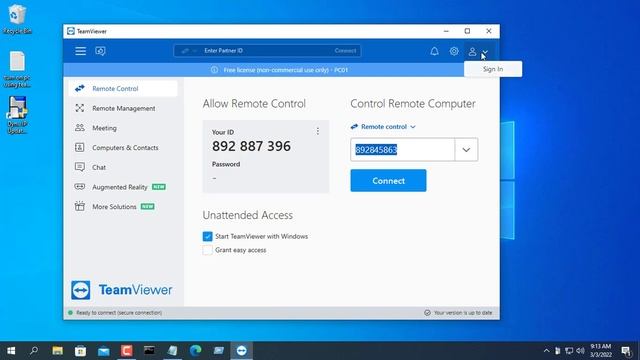Image resolution: width=640 pixels, height=360 pixels.
Task: Click the small Connect button in the top bar
Action: [345, 51]
